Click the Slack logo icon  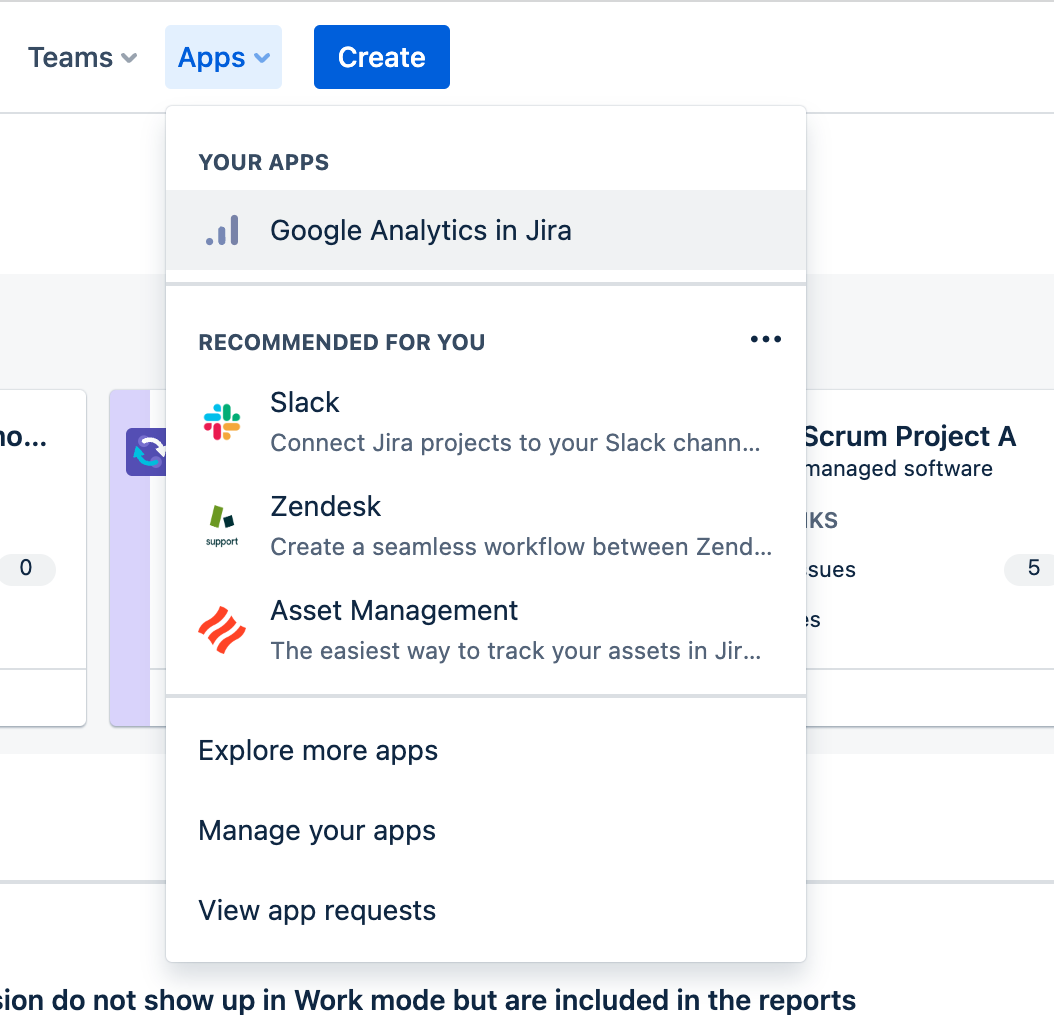(222, 422)
